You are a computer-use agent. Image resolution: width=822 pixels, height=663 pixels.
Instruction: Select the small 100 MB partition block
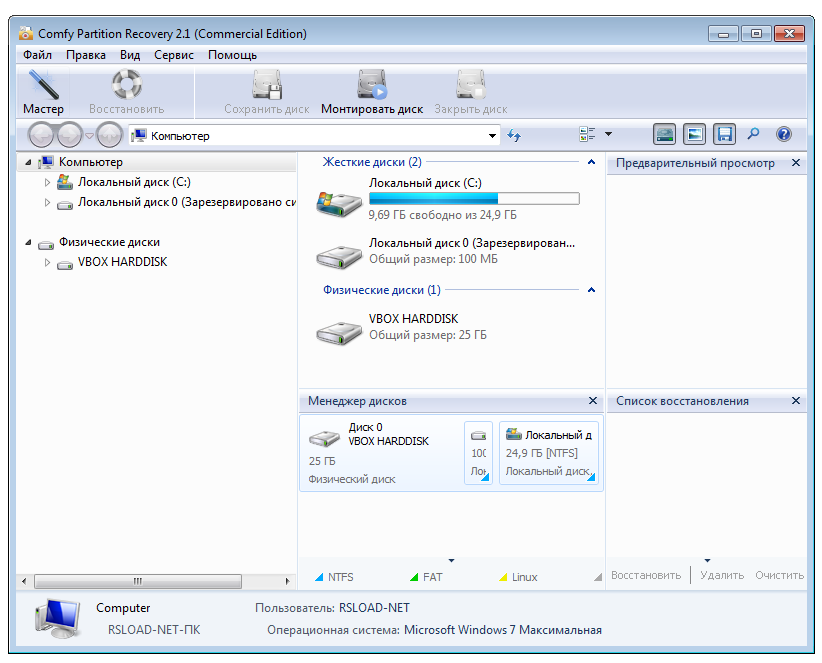[x=478, y=453]
